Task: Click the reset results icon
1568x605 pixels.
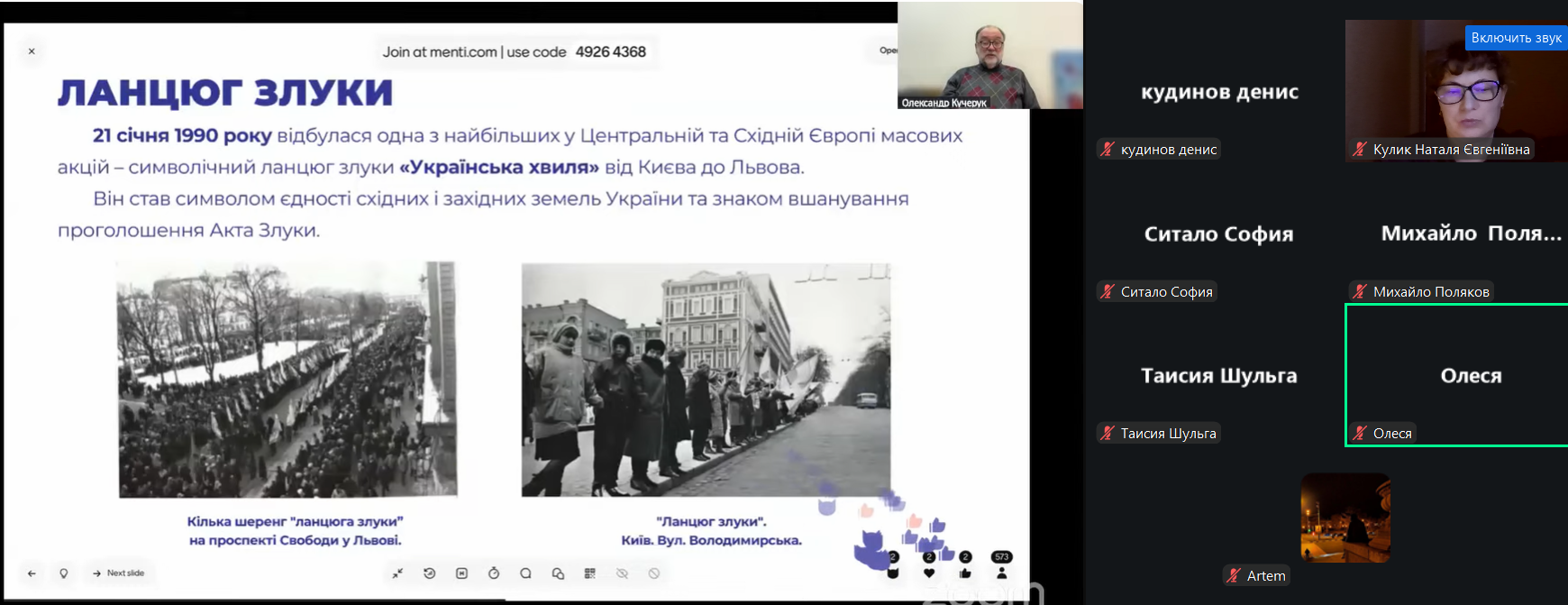Action: coord(430,573)
